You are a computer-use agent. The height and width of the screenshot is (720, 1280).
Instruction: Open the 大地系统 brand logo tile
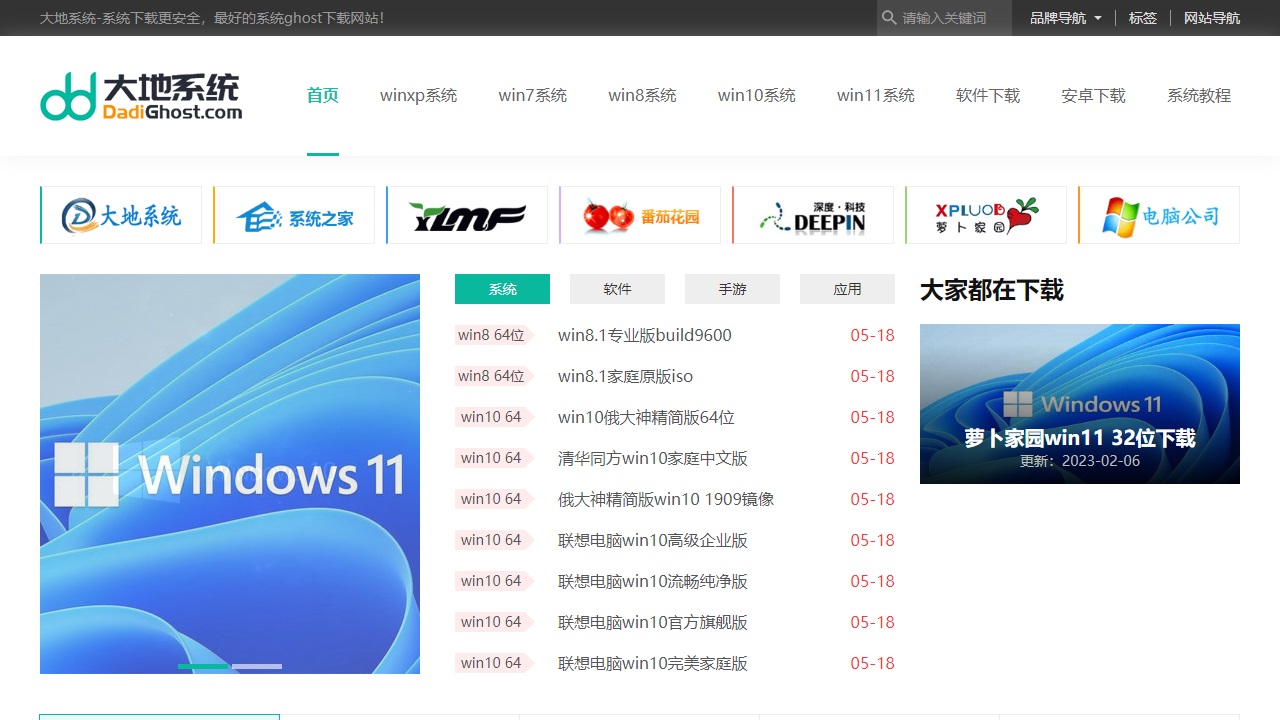tap(121, 215)
